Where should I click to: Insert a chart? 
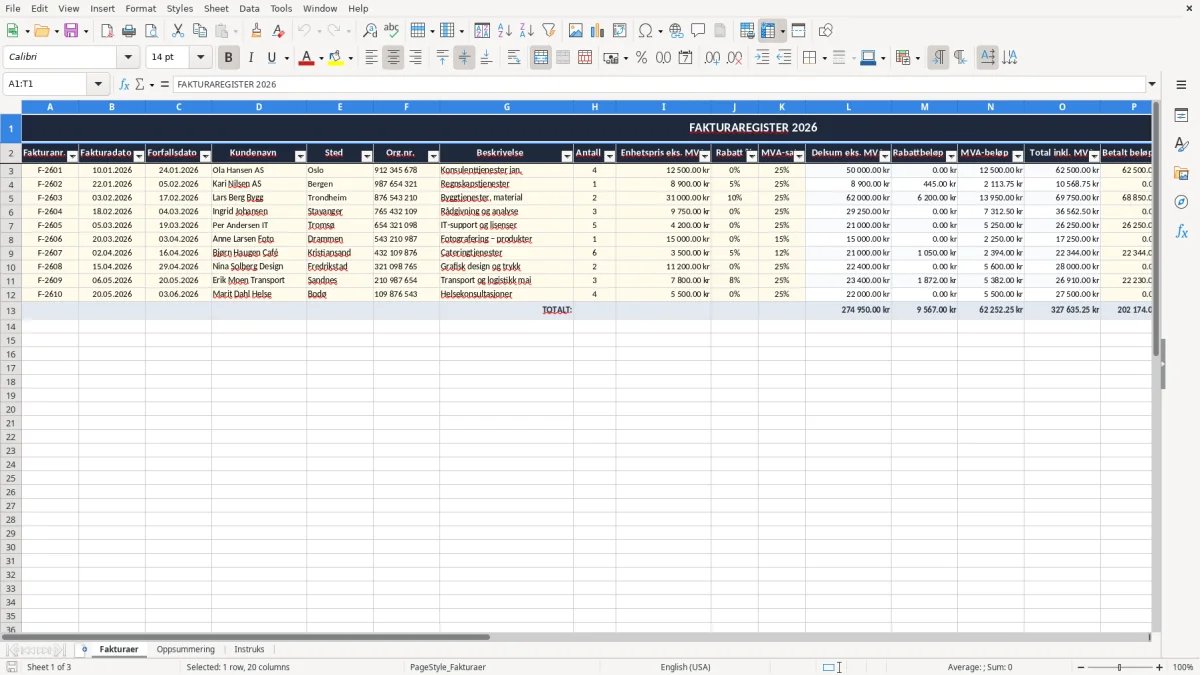(x=598, y=31)
